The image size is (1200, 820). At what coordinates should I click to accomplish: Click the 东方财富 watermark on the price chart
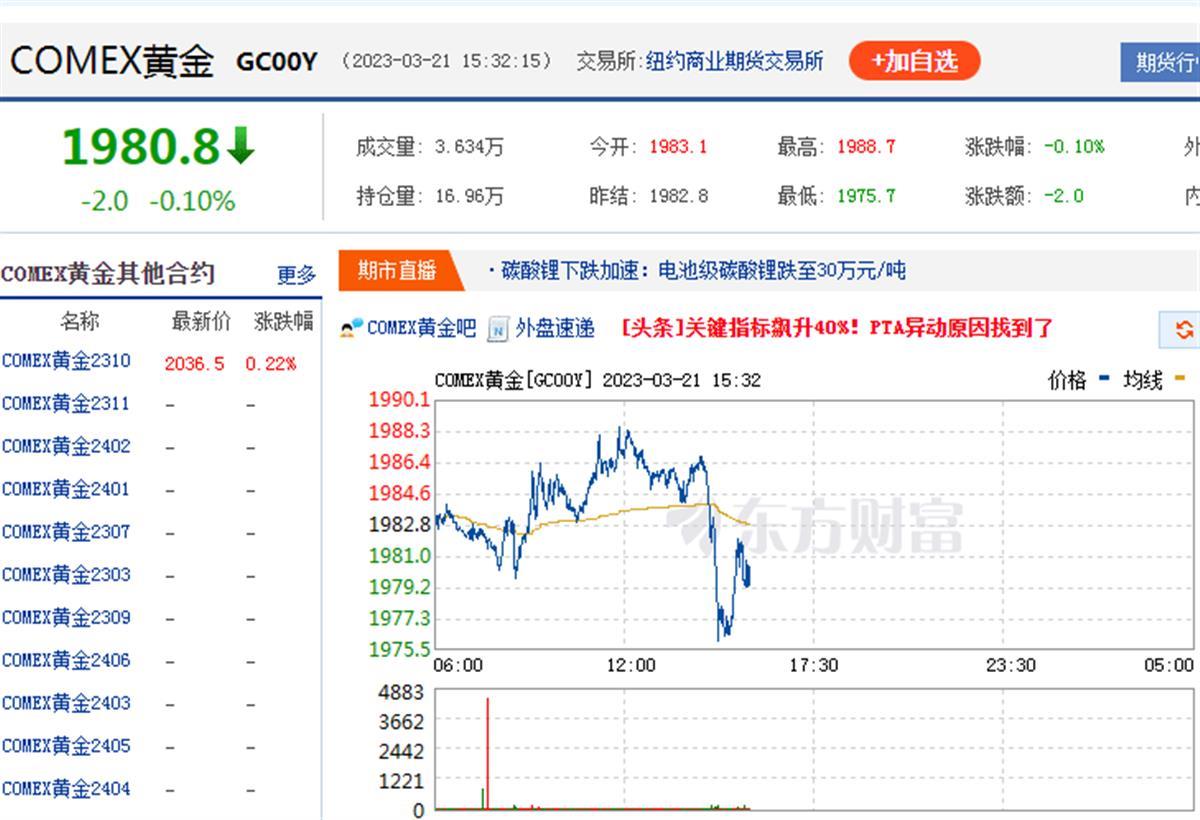pyautogui.click(x=815, y=525)
